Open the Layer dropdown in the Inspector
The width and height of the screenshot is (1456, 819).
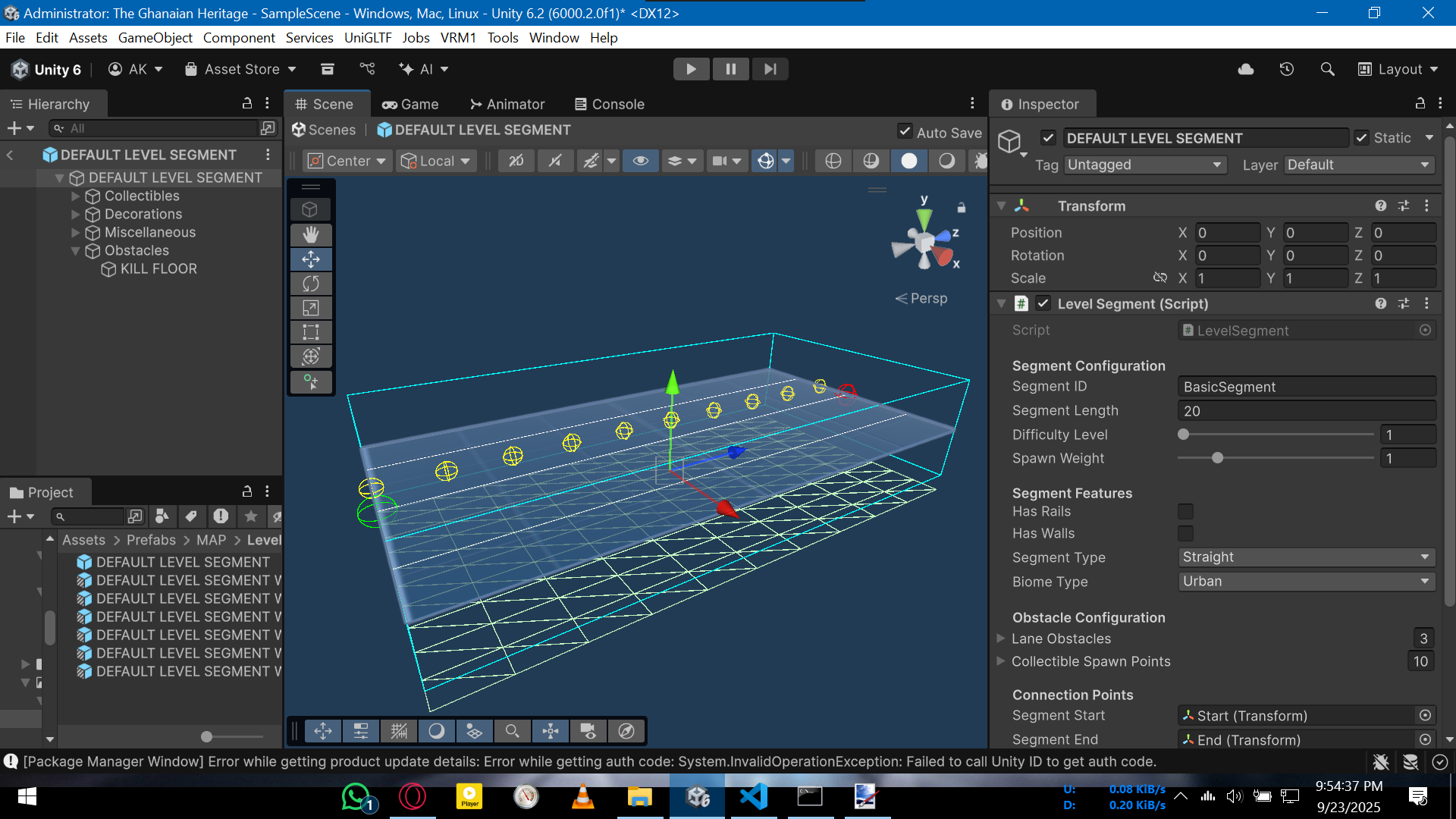point(1357,165)
